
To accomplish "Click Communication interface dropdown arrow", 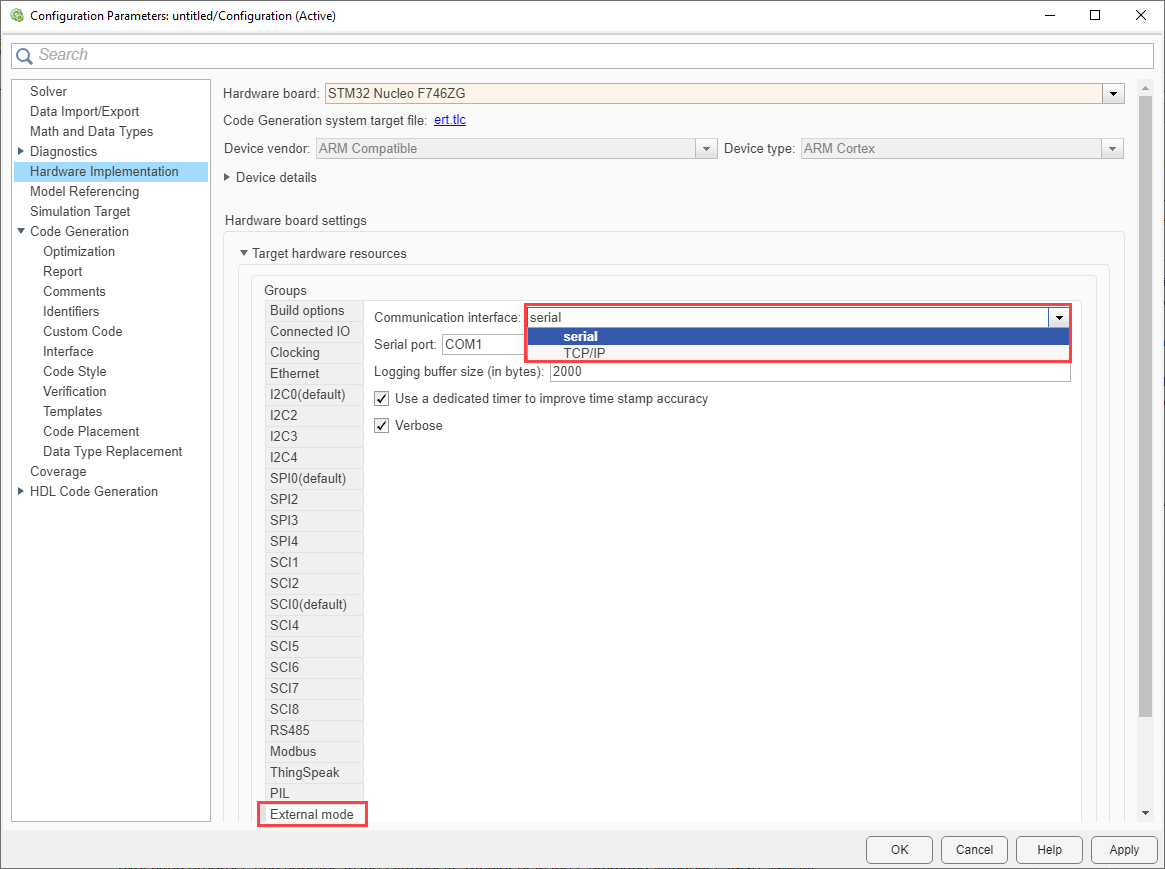I will [x=1059, y=318].
